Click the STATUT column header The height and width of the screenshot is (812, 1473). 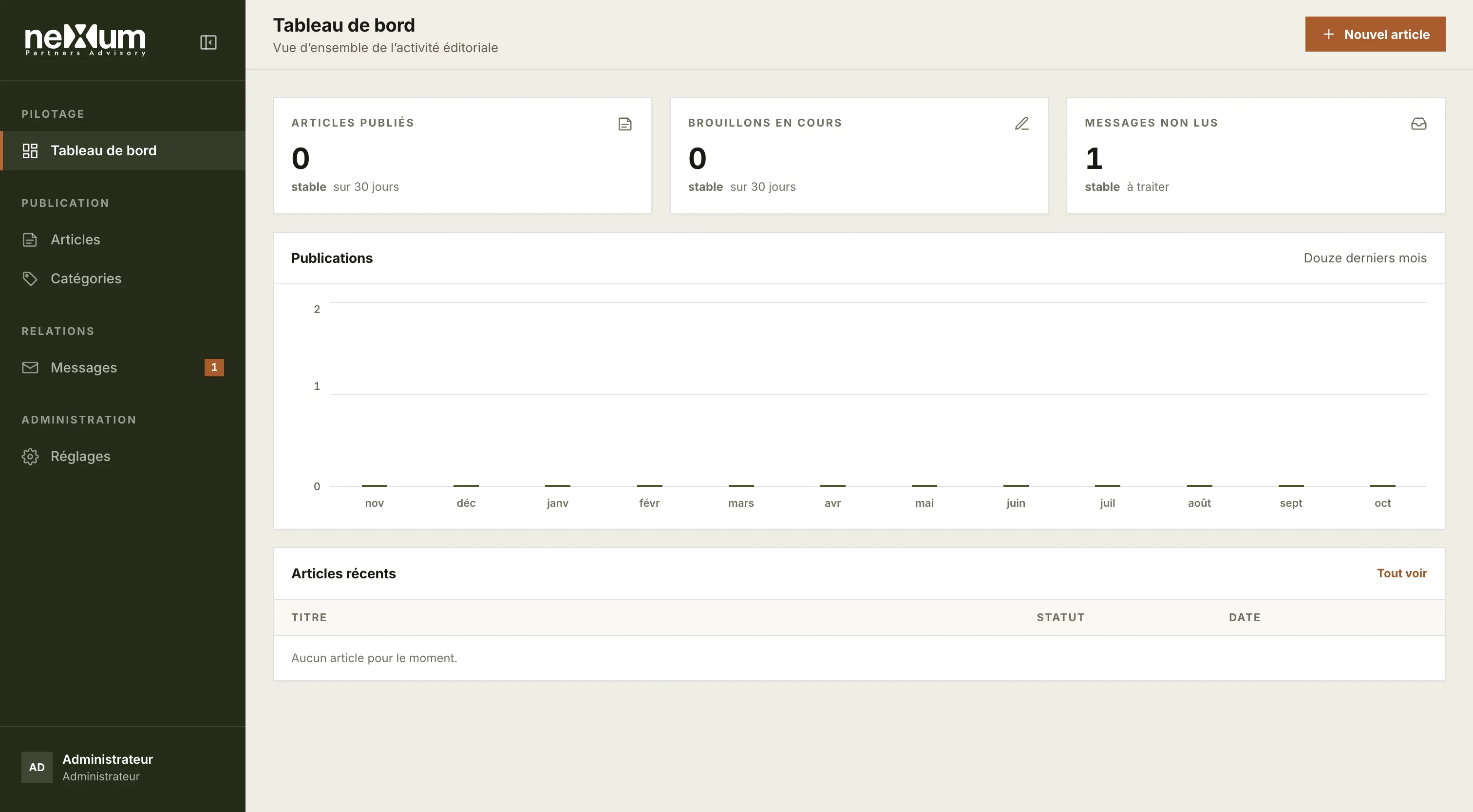(1061, 618)
